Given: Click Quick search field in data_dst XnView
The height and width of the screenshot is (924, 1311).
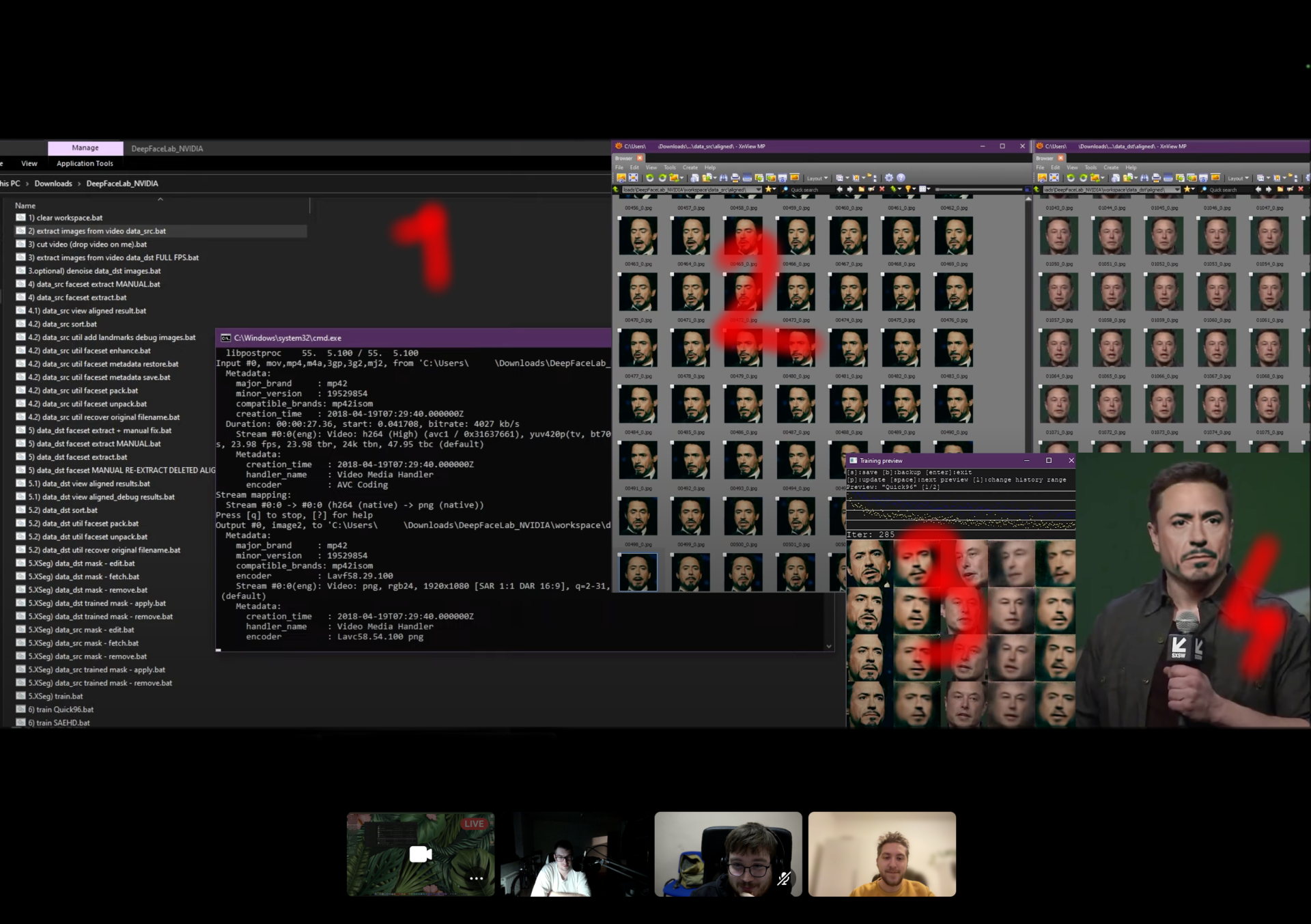Looking at the screenshot, I should (1226, 189).
